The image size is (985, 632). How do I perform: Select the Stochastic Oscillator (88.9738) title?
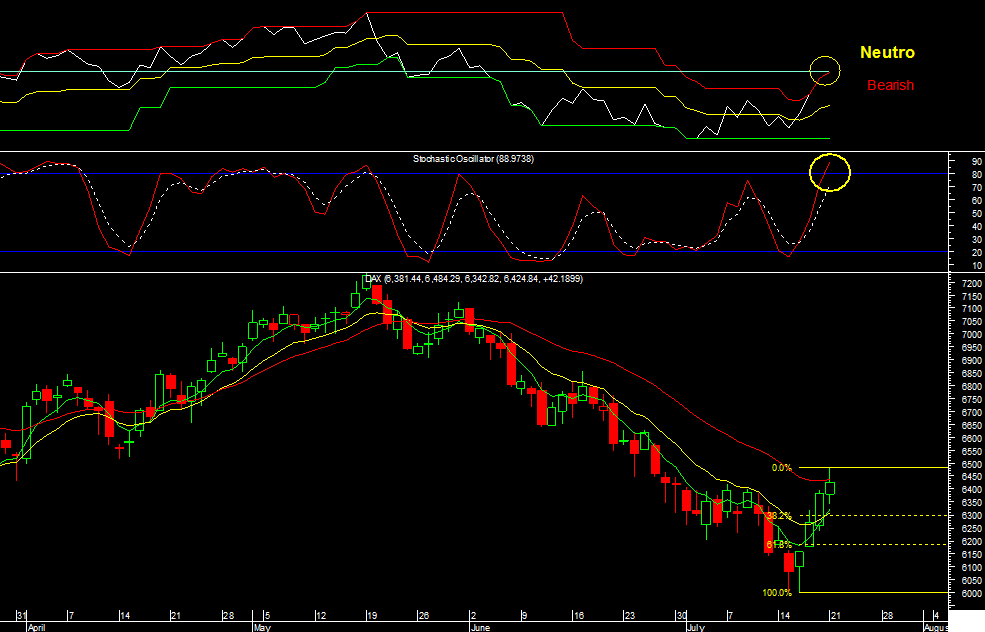click(473, 159)
